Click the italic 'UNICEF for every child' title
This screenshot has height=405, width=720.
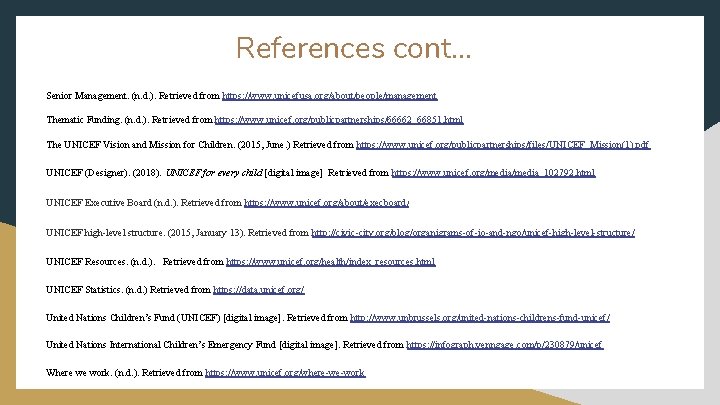click(214, 173)
